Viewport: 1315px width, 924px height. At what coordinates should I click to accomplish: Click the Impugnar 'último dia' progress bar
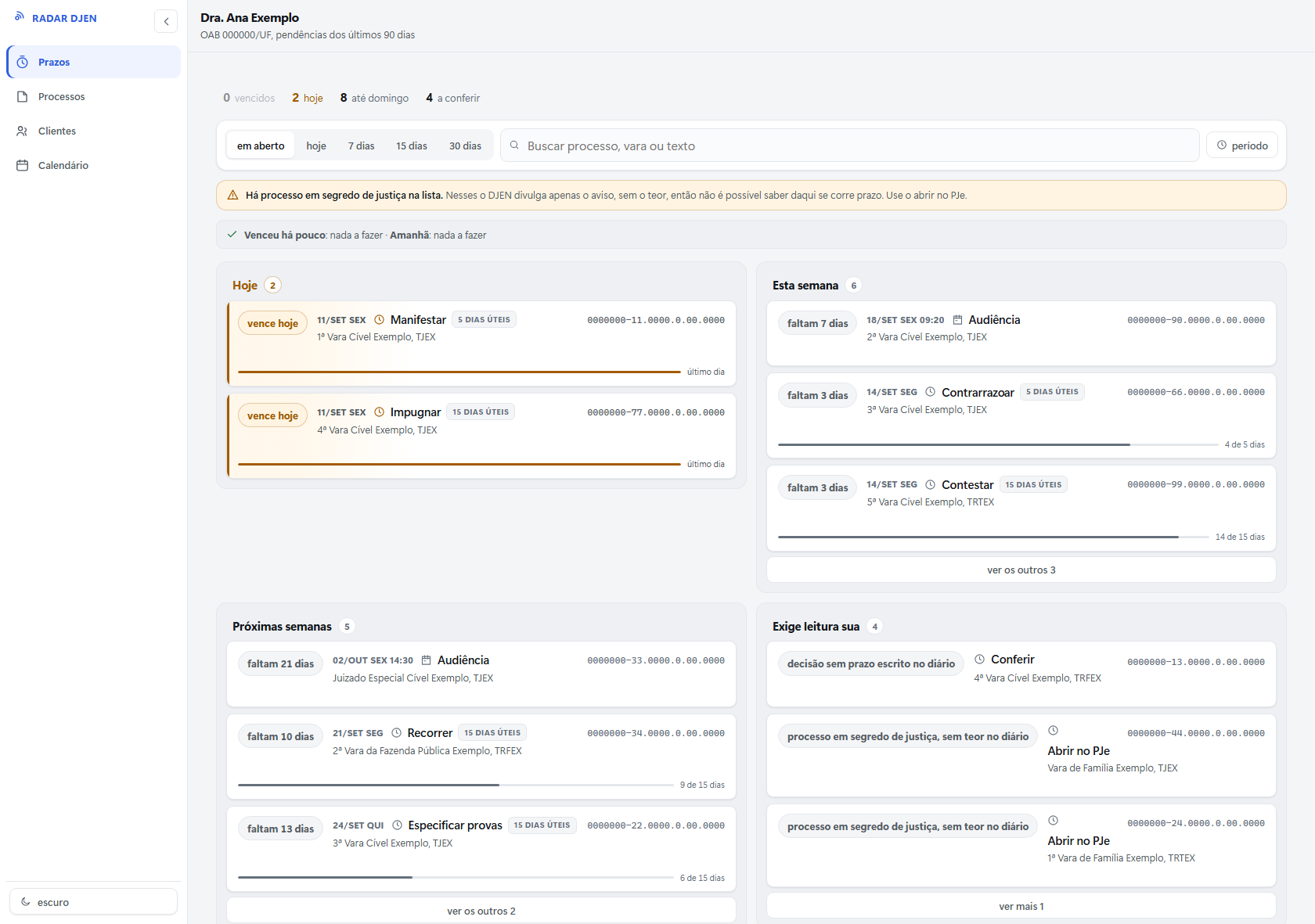point(459,464)
